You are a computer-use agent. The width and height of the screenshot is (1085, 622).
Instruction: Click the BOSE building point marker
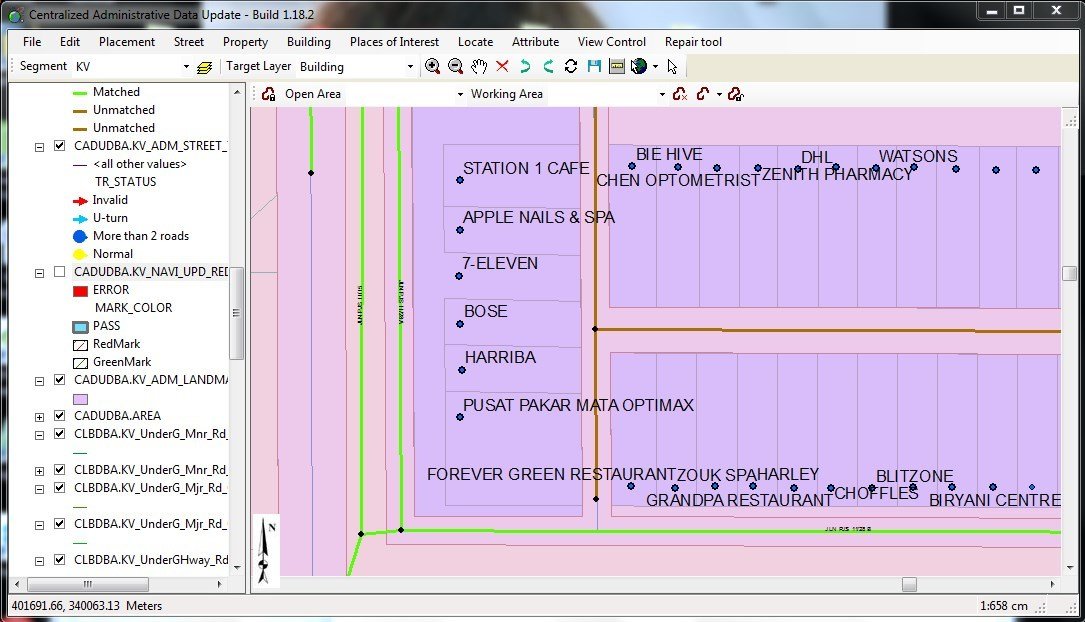(460, 324)
